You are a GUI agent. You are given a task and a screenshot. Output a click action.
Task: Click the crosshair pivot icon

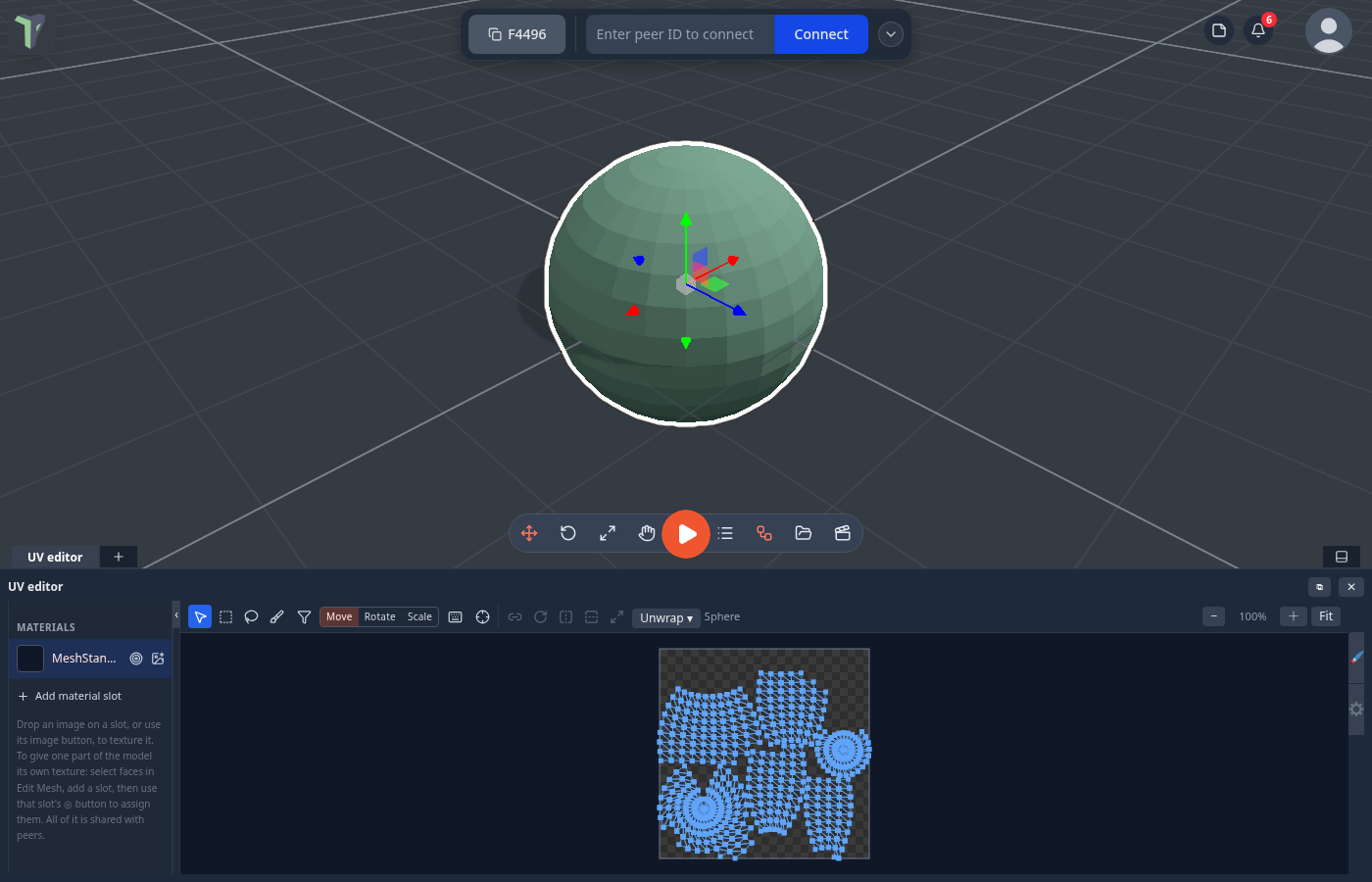tap(482, 616)
